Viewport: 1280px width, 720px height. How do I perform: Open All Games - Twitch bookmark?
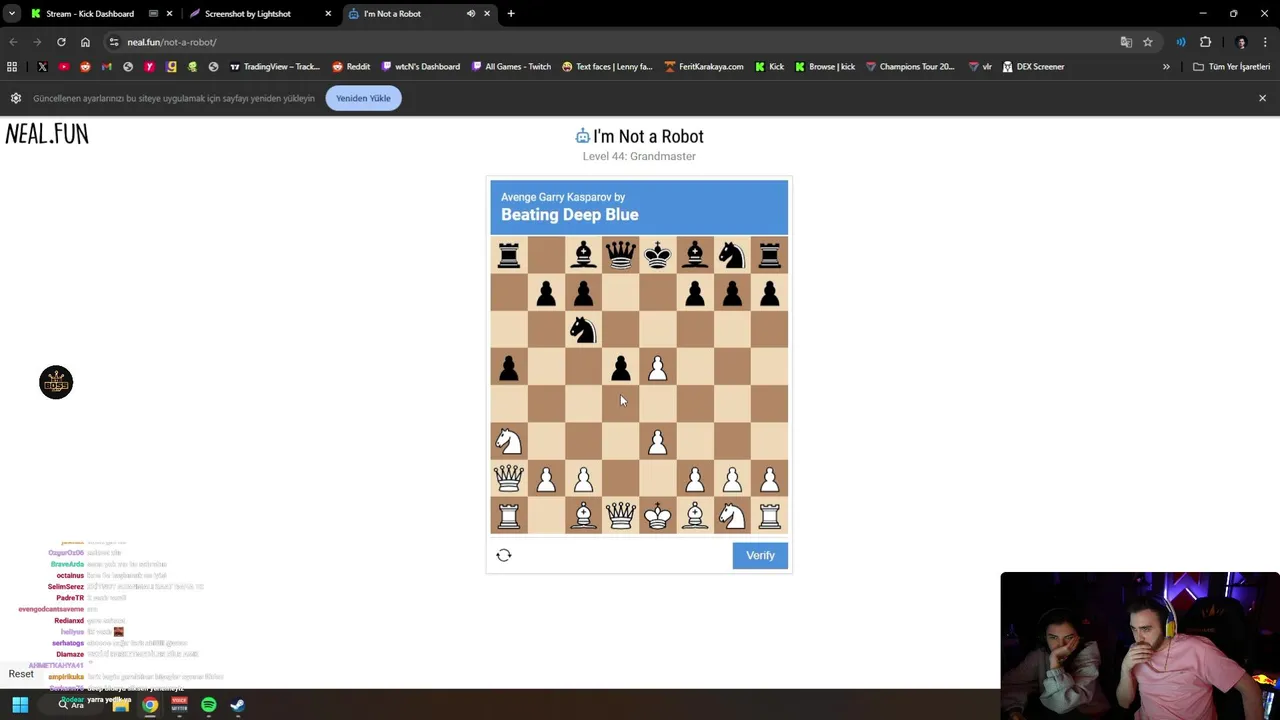[510, 67]
